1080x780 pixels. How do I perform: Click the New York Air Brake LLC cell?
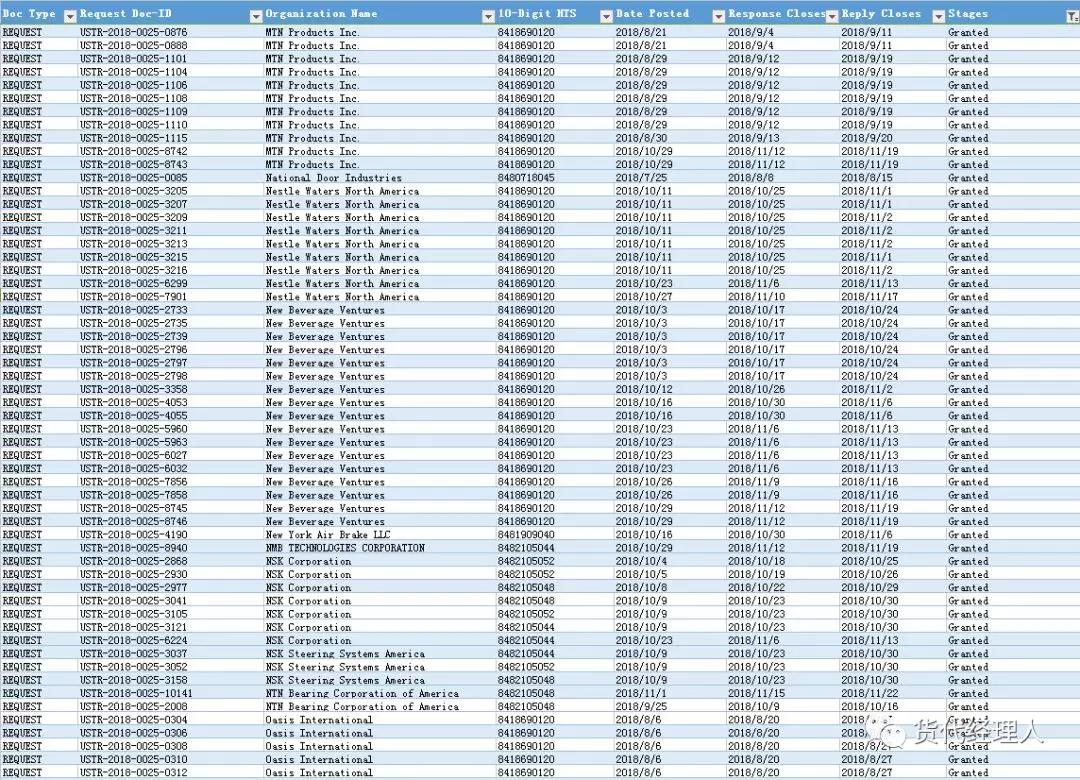coord(328,535)
